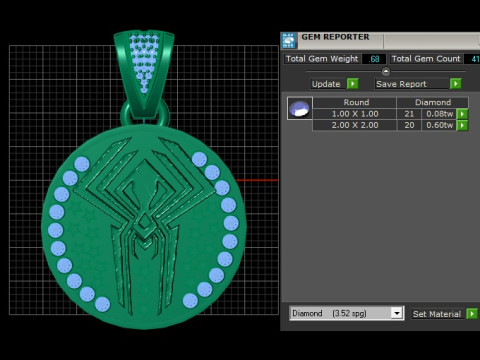Collapse the panel using the round arrow handle

point(386,71)
